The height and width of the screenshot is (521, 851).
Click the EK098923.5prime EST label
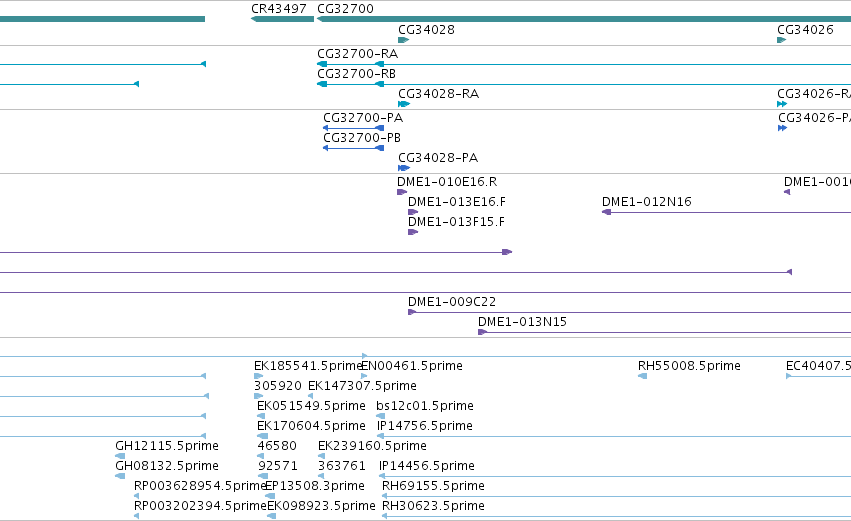click(321, 506)
